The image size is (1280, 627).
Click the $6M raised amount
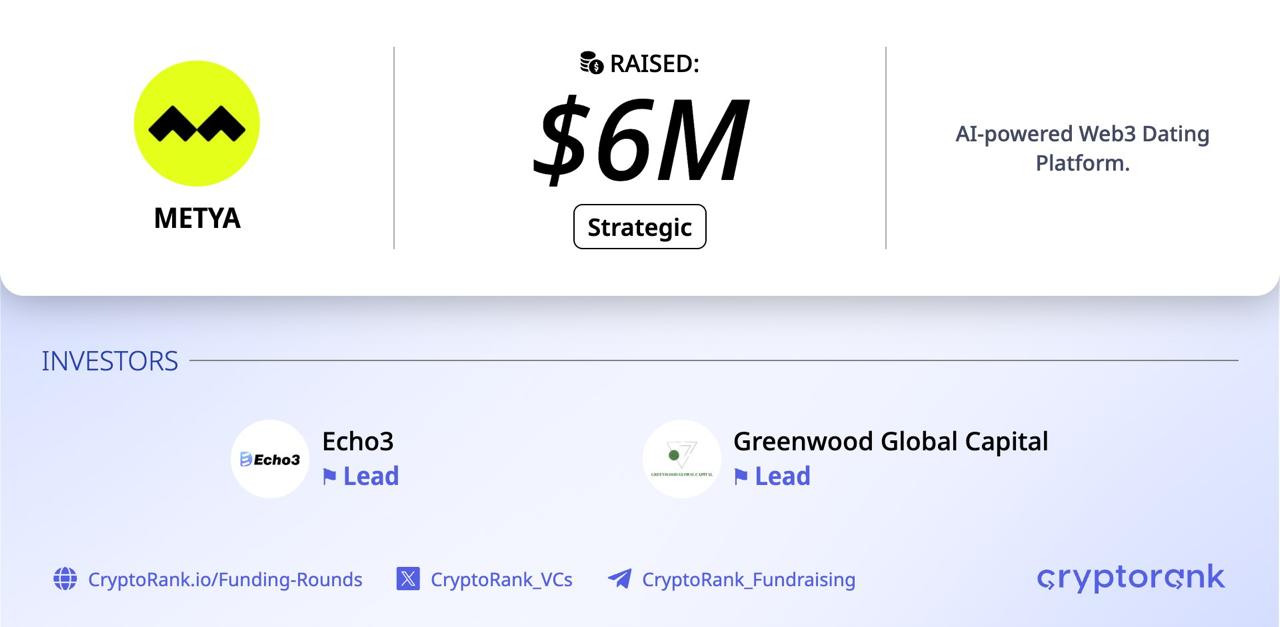(x=640, y=140)
